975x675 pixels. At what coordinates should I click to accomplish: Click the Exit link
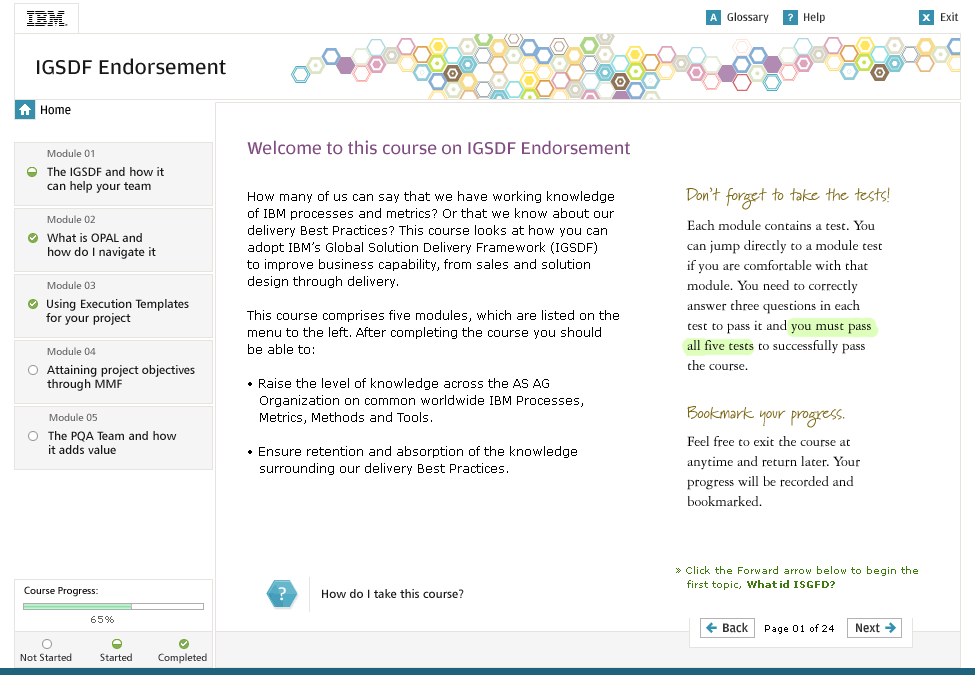pos(949,17)
